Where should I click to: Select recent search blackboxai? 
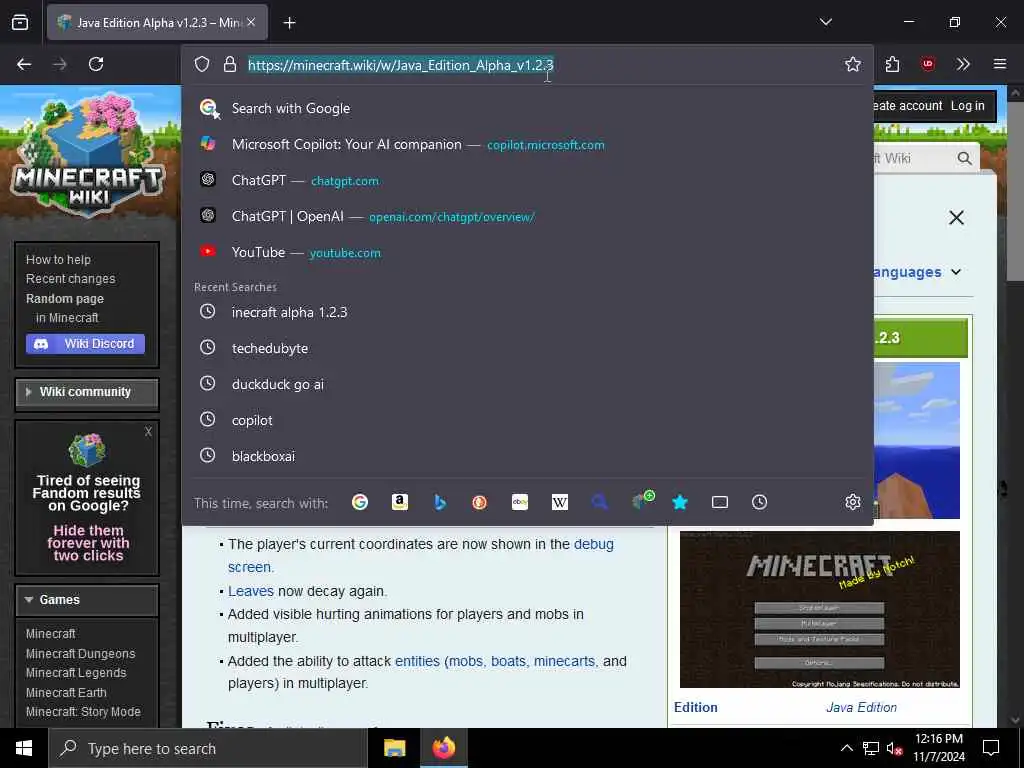527,456
